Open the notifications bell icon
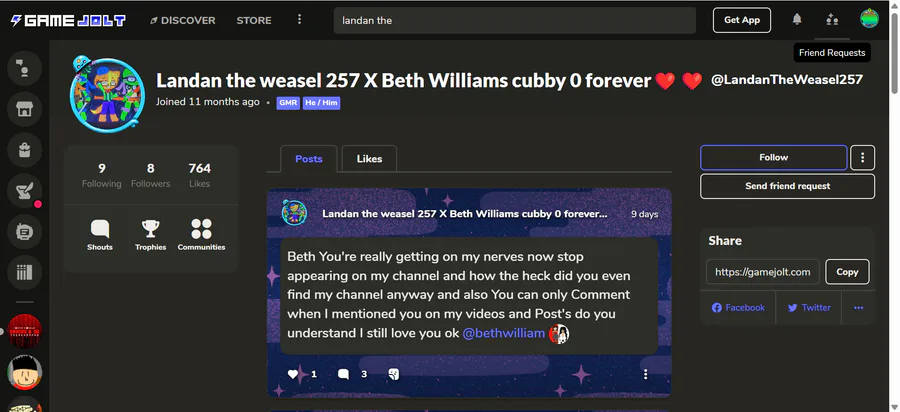The image size is (900, 412). 797,20
